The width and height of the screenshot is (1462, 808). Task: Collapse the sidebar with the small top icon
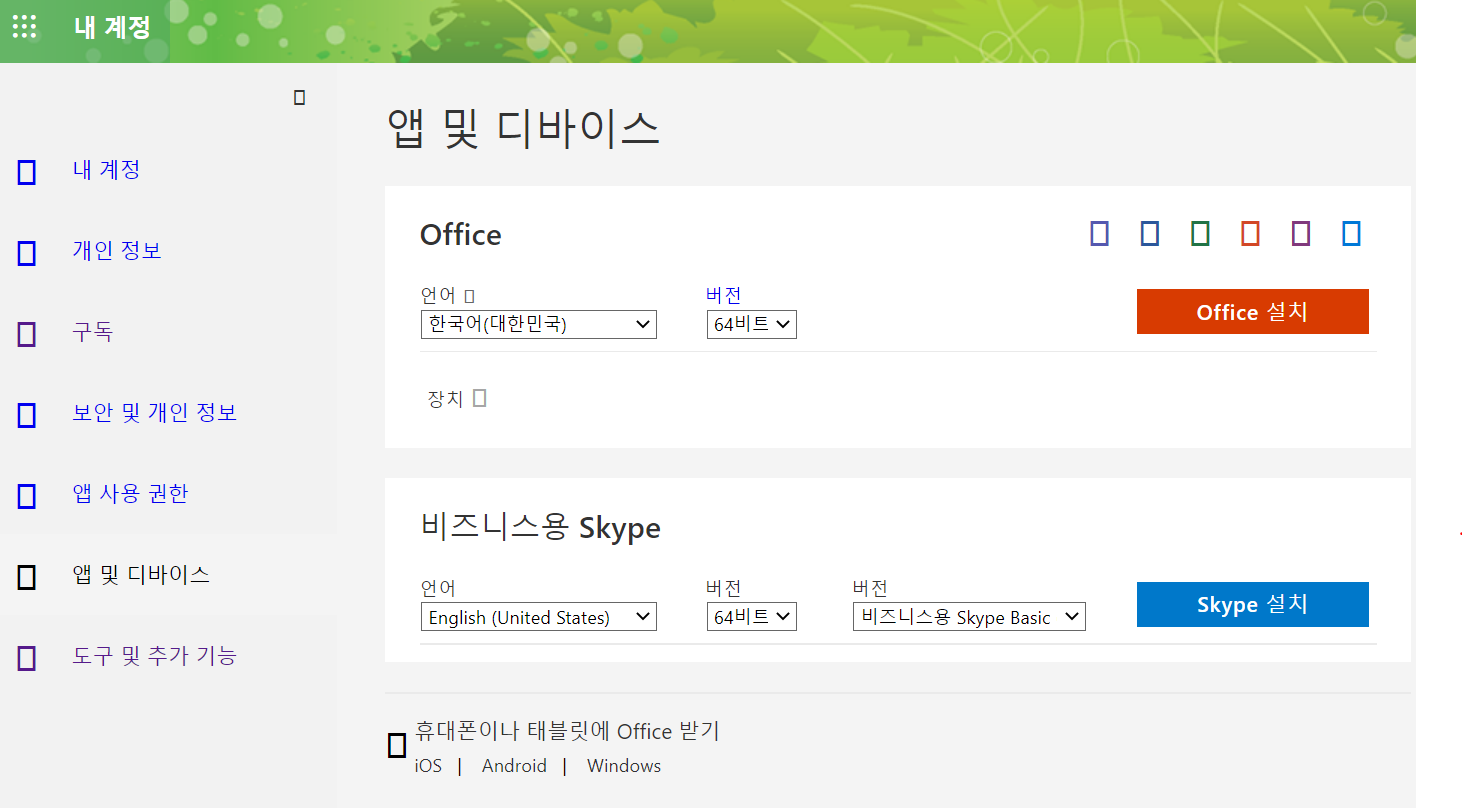(299, 97)
